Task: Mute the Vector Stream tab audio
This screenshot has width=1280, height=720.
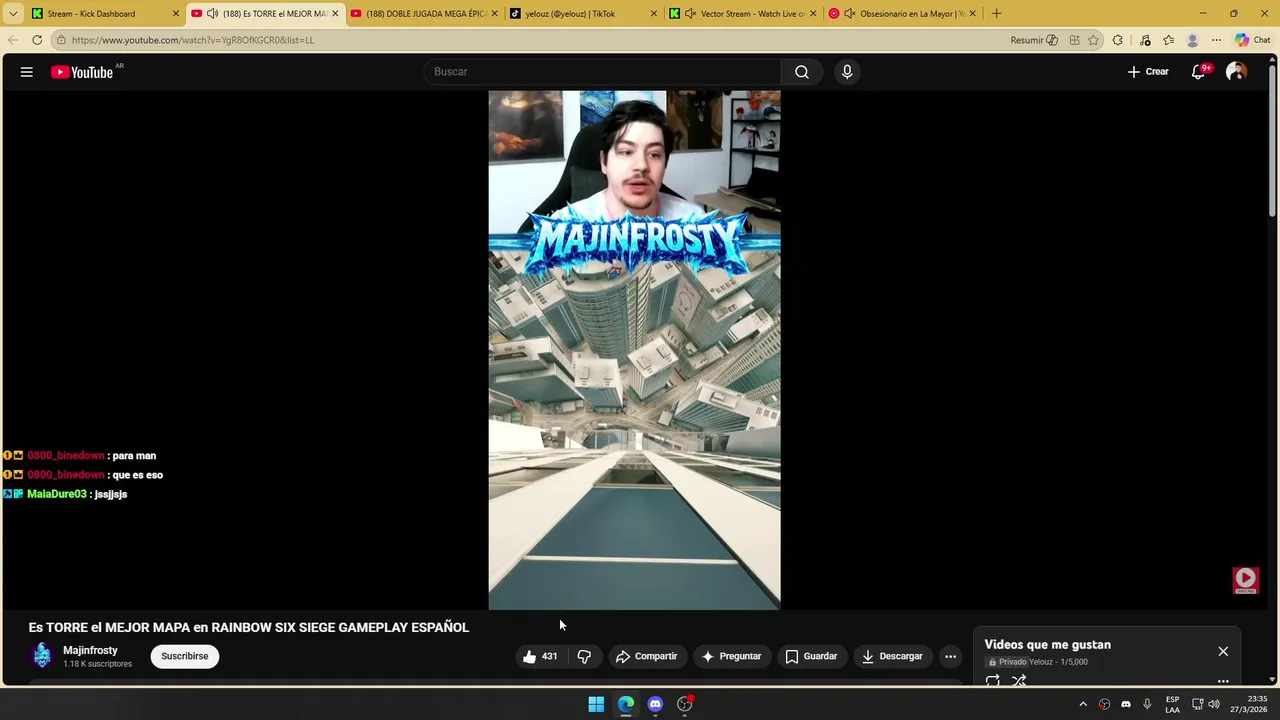Action: [x=690, y=14]
